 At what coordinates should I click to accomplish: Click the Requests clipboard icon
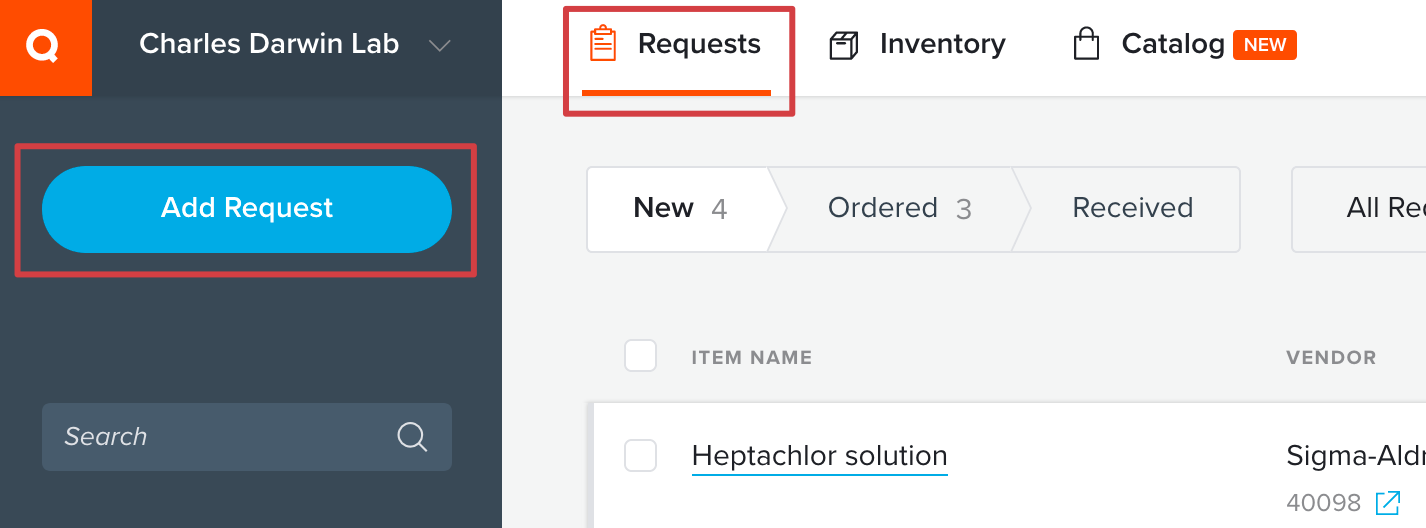603,44
